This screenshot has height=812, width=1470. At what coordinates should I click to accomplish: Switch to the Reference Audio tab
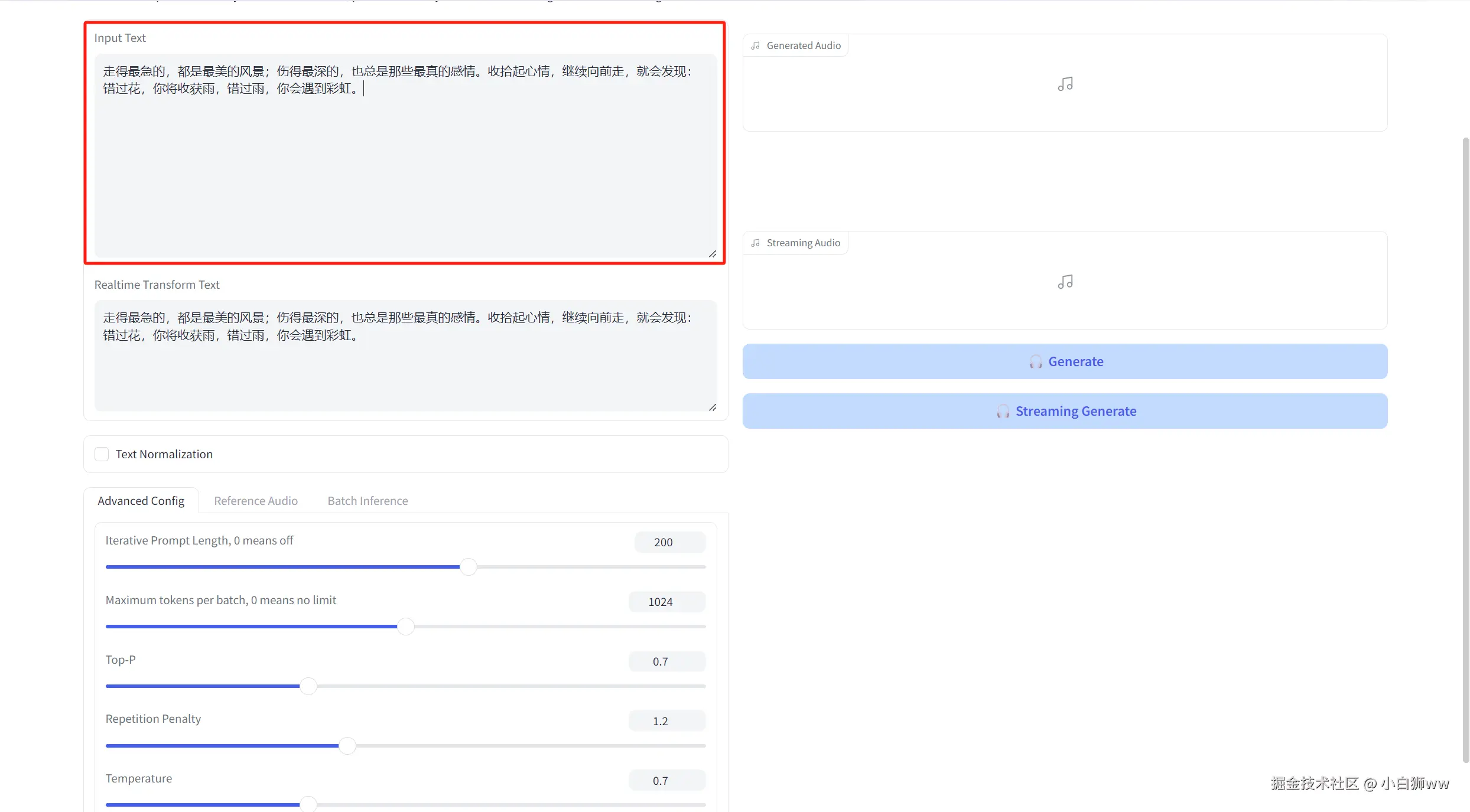coord(255,501)
